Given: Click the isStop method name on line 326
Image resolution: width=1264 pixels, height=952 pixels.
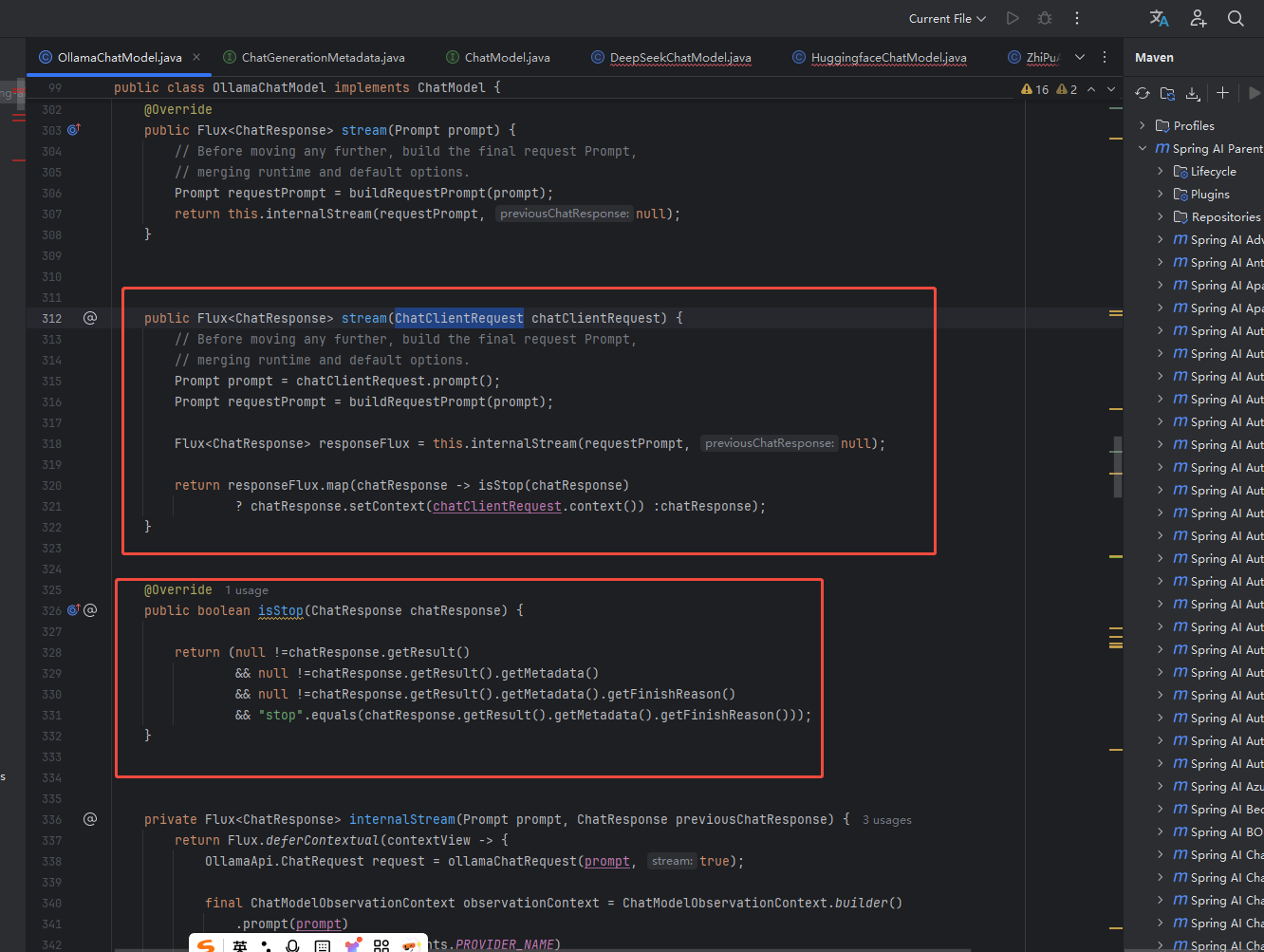Looking at the screenshot, I should 281,610.
